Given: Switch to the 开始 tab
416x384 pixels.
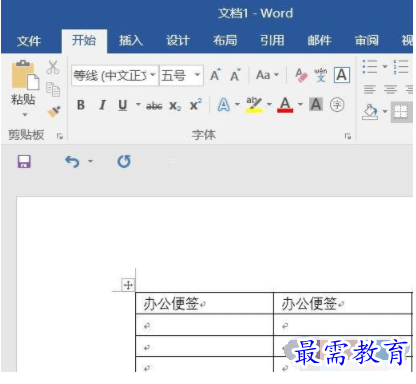Looking at the screenshot, I should coord(84,40).
